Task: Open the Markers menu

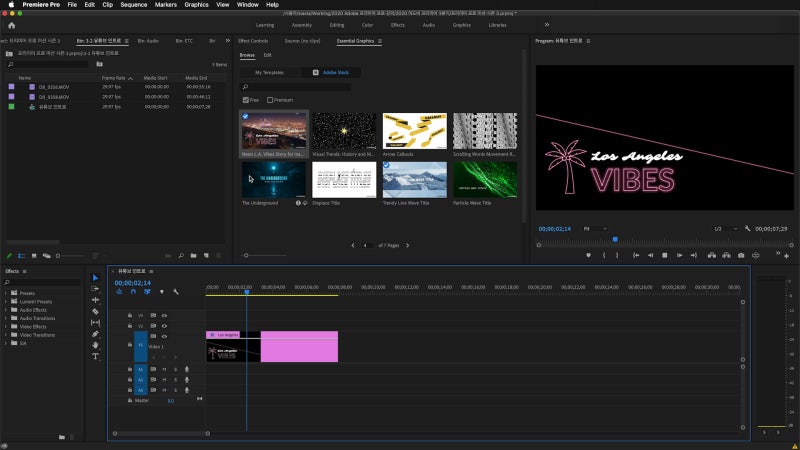Action: click(166, 5)
